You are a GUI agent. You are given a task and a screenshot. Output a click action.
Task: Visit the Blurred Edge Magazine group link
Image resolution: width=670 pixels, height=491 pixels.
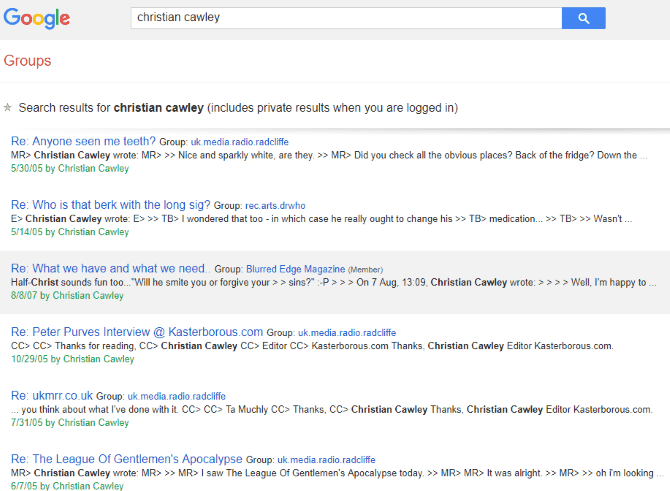pos(296,269)
